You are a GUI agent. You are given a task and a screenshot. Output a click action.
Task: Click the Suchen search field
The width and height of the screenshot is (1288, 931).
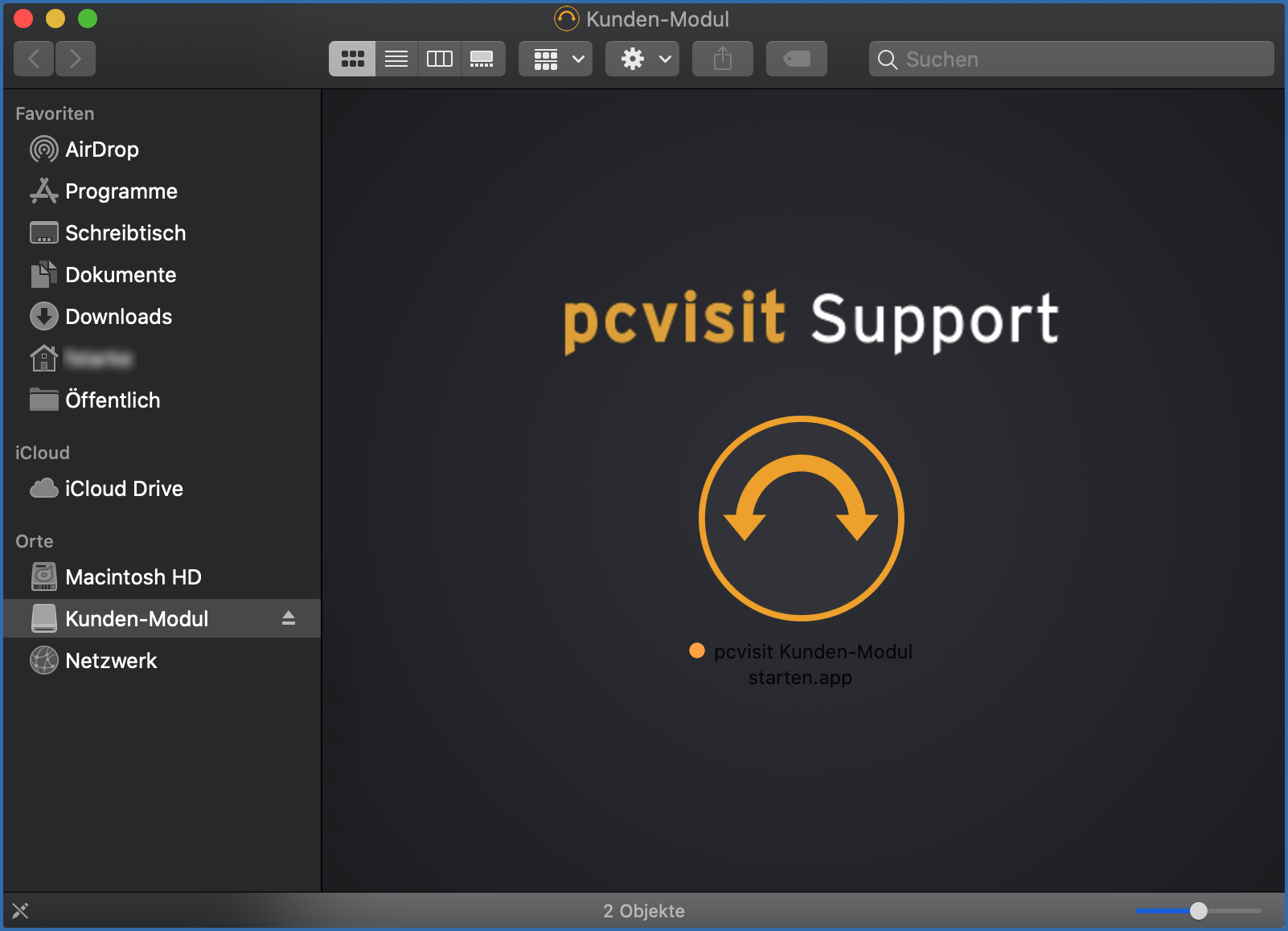coord(1077,59)
